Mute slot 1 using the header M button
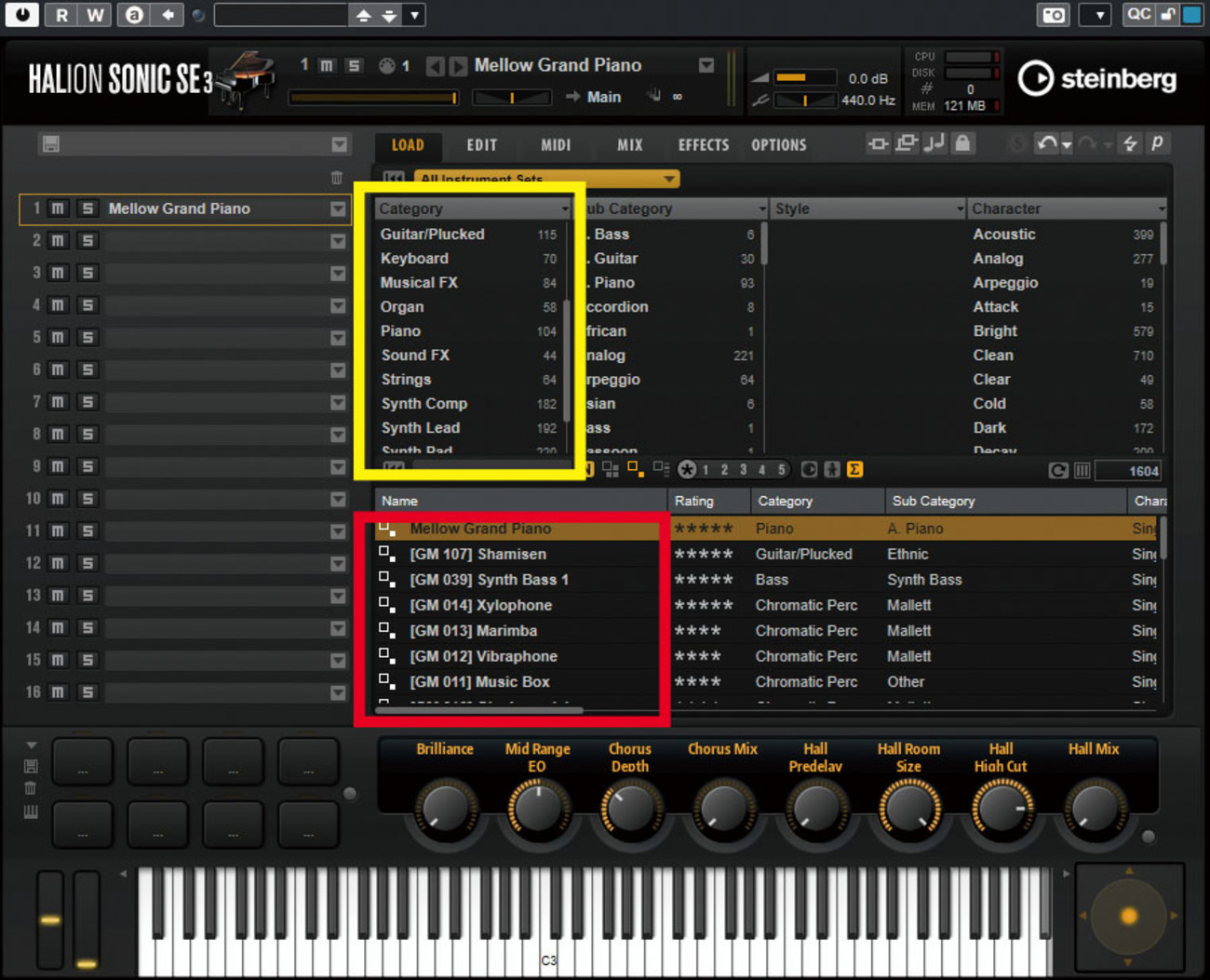Screen dimensions: 1210x980 point(327,65)
